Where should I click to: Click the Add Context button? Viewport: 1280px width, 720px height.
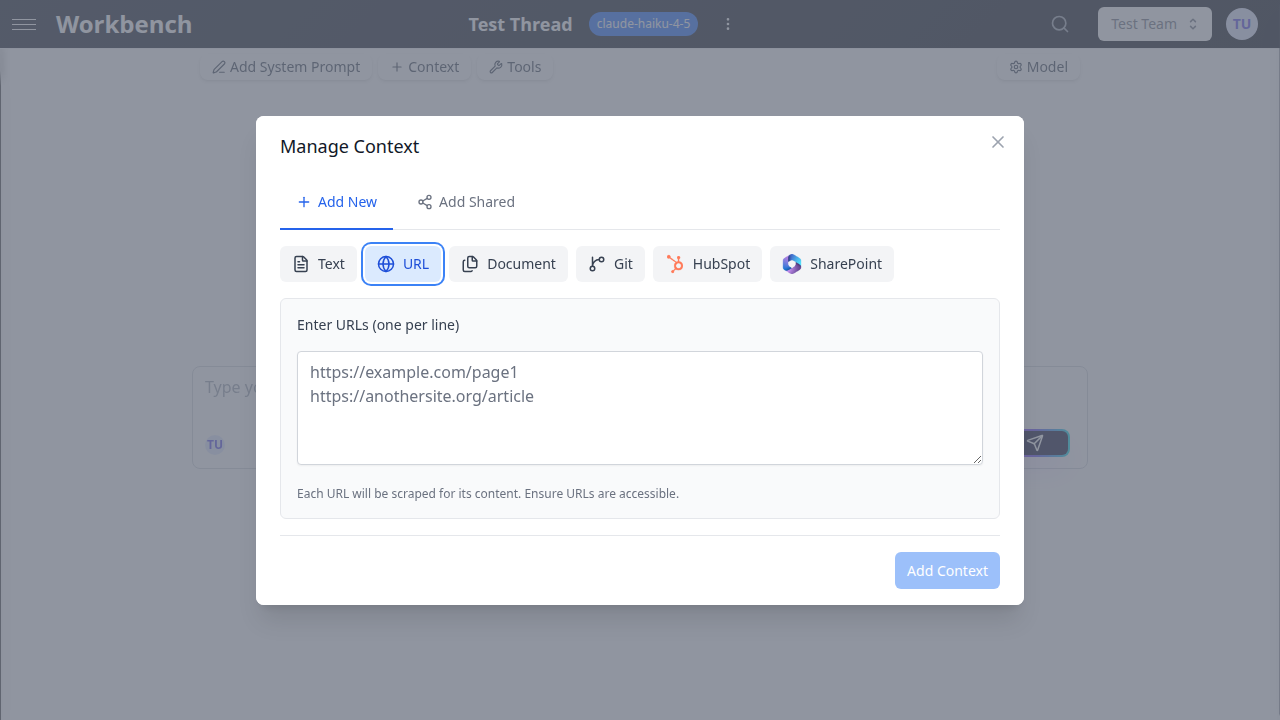click(946, 570)
